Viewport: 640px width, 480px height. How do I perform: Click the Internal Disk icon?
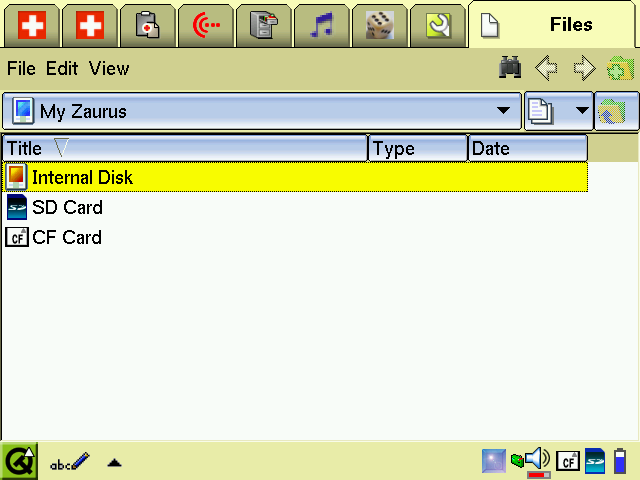[x=17, y=177]
